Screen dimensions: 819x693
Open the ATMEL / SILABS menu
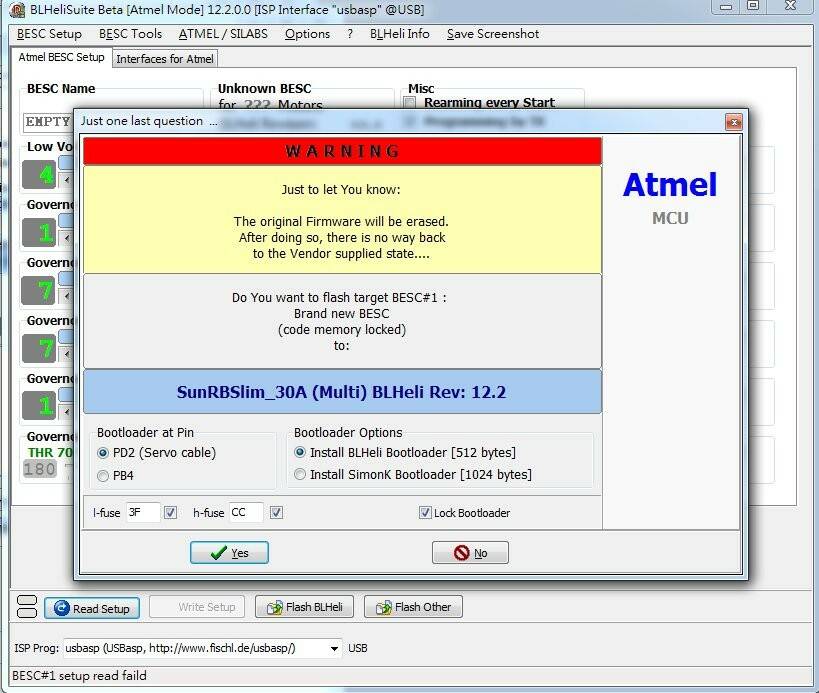coord(223,34)
